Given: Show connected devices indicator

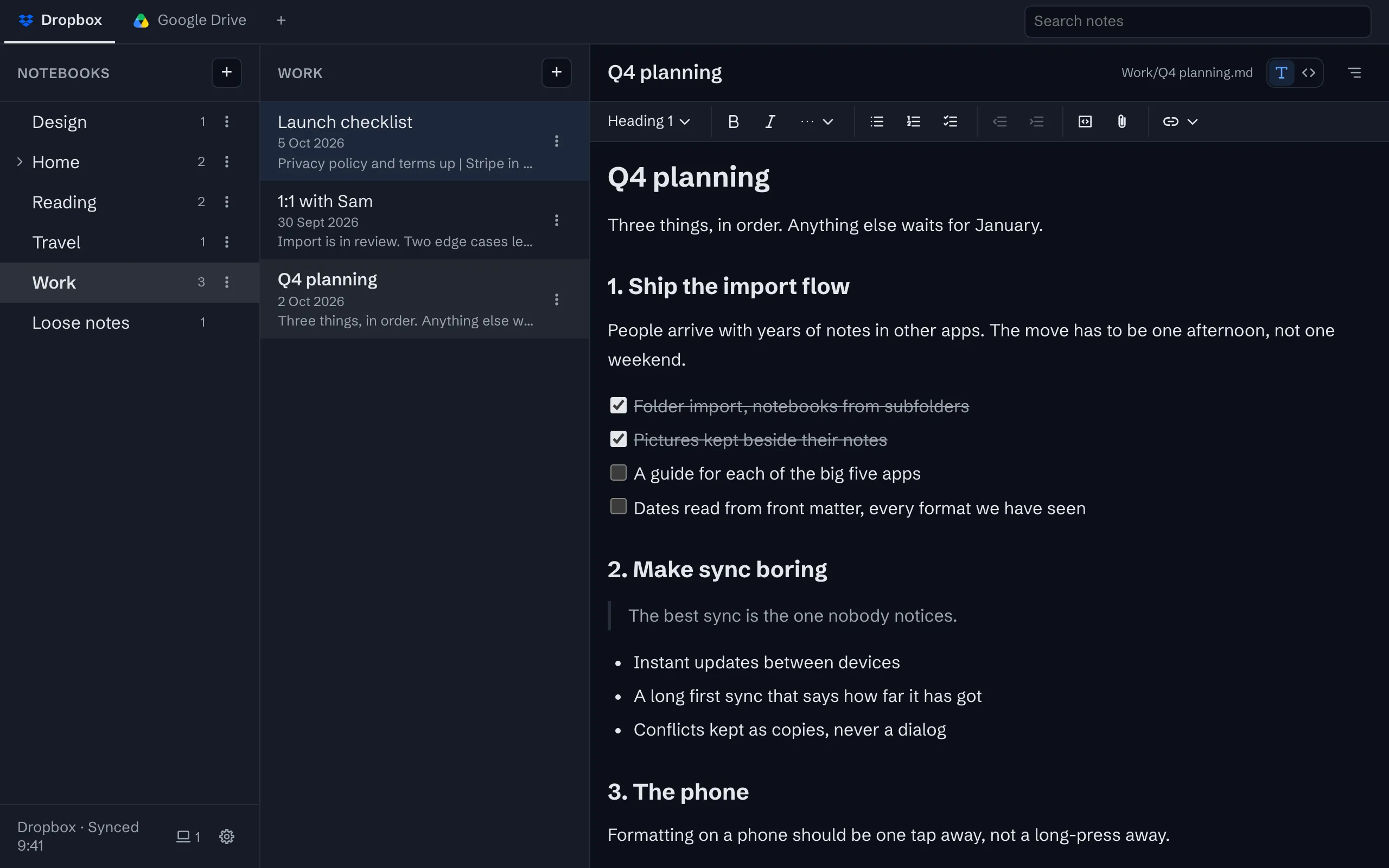Looking at the screenshot, I should pyautogui.click(x=188, y=837).
